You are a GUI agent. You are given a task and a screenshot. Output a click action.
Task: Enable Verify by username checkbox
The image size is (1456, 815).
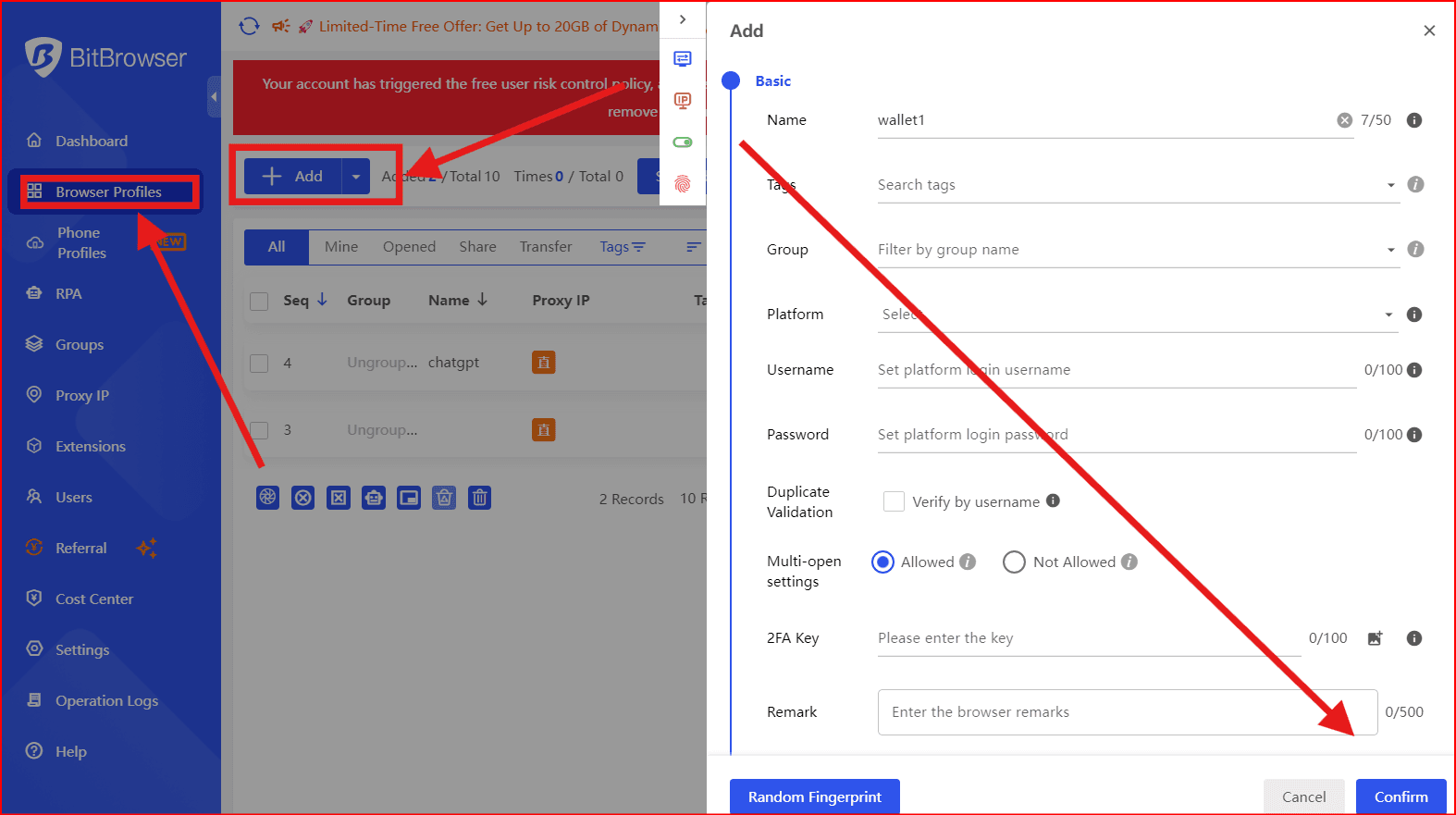coord(894,501)
